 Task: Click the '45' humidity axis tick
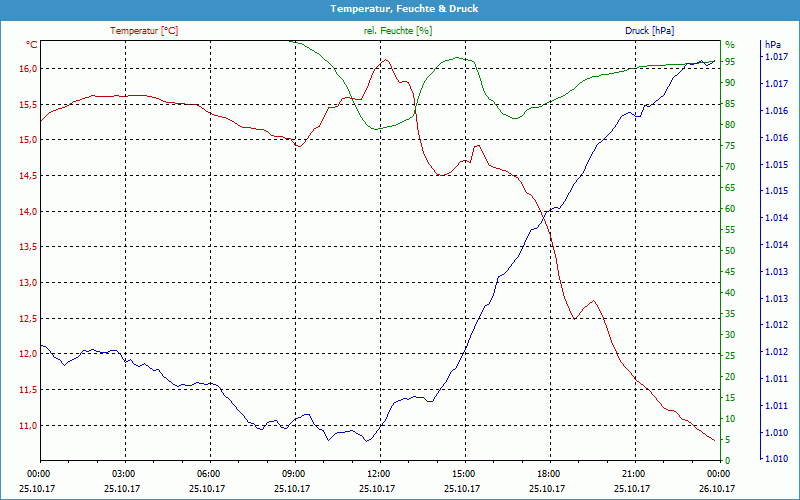tap(730, 272)
